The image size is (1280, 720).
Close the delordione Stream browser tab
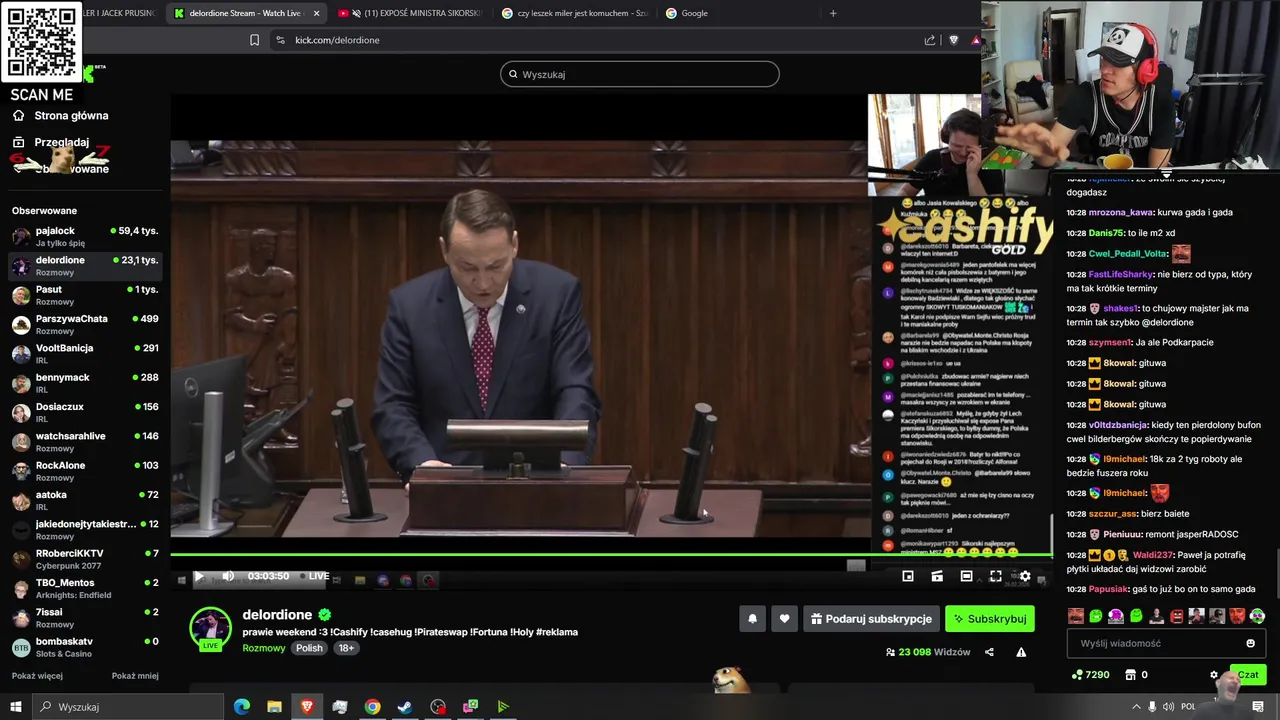(x=317, y=13)
